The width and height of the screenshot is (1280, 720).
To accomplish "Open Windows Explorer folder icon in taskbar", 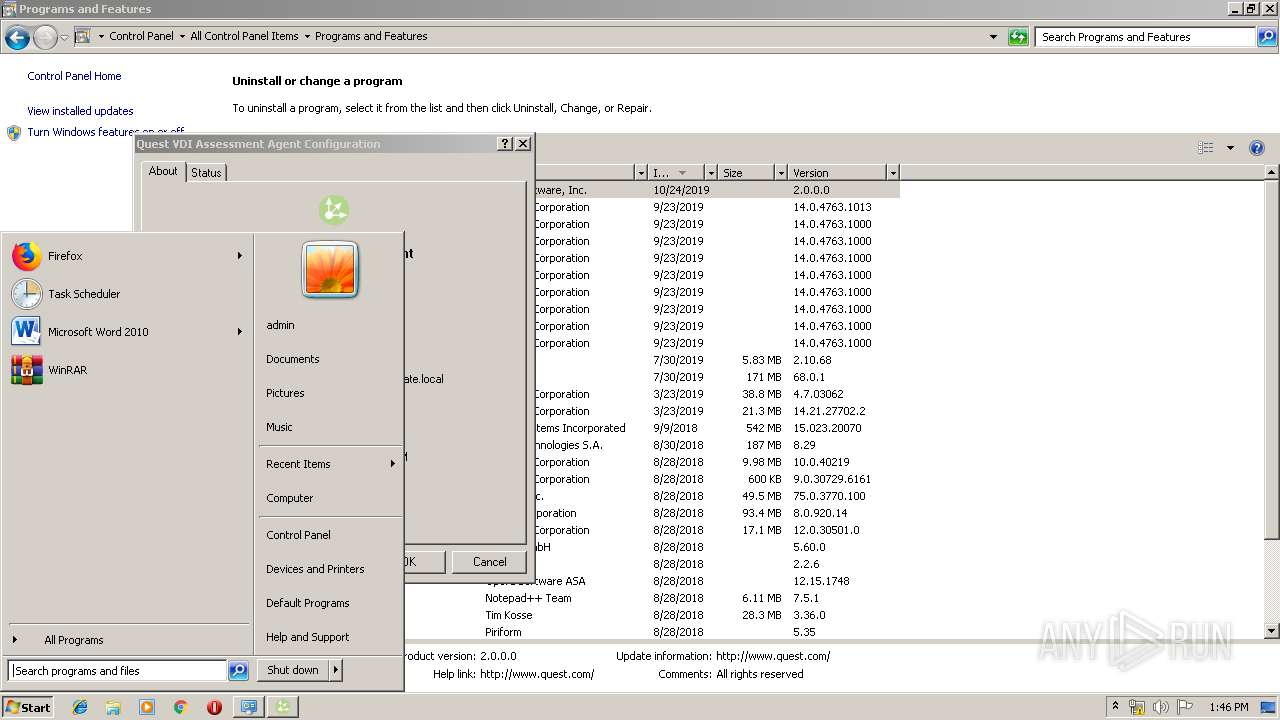I will click(113, 707).
